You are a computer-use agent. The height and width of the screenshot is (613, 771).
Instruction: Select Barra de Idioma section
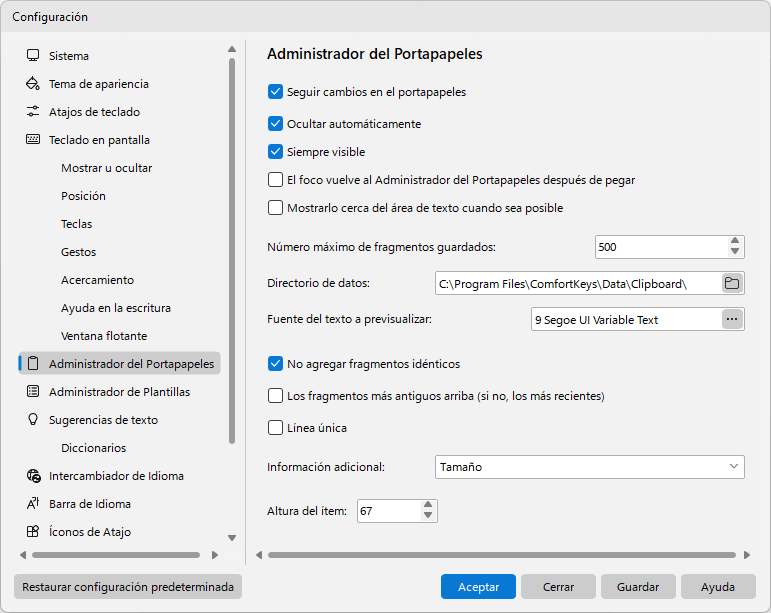click(90, 504)
